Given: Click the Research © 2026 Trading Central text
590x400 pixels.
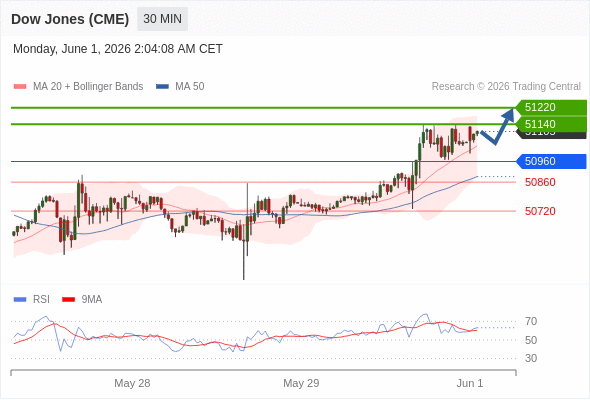Looking at the screenshot, I should tap(506, 87).
